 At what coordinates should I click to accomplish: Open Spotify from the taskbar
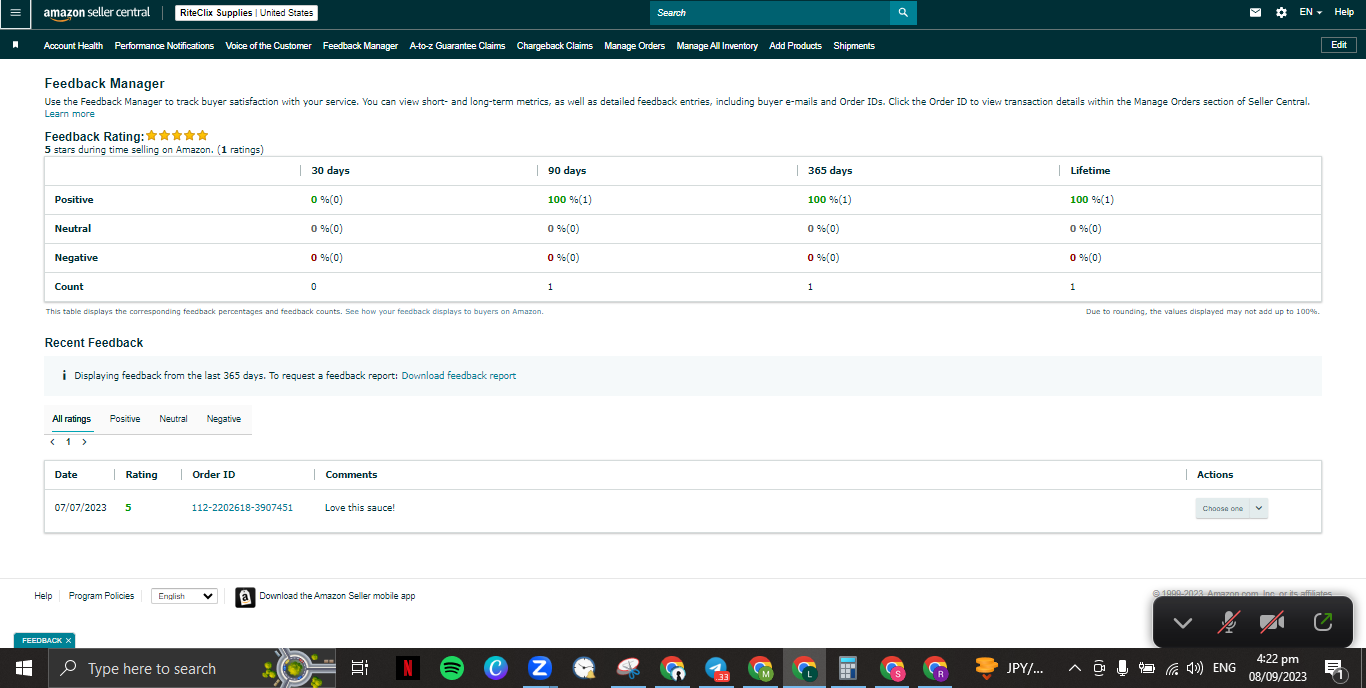(451, 668)
